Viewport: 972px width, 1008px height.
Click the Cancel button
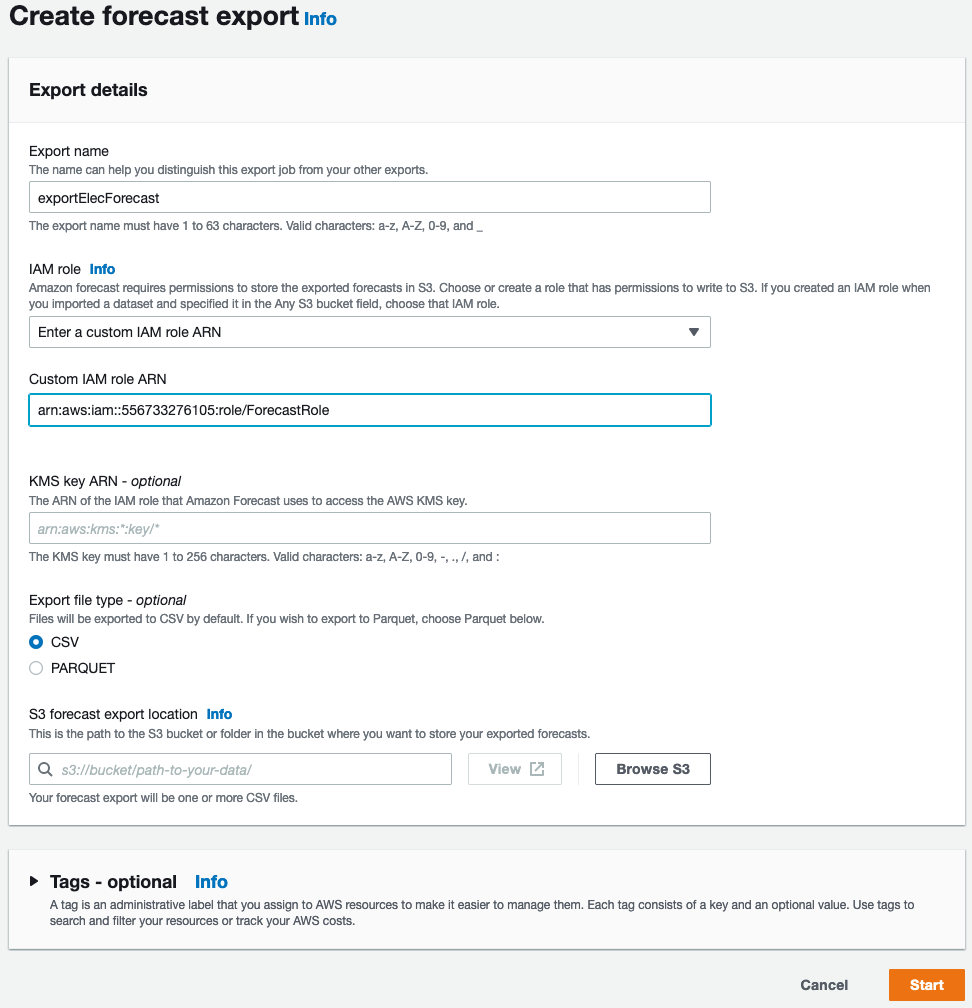(x=823, y=985)
